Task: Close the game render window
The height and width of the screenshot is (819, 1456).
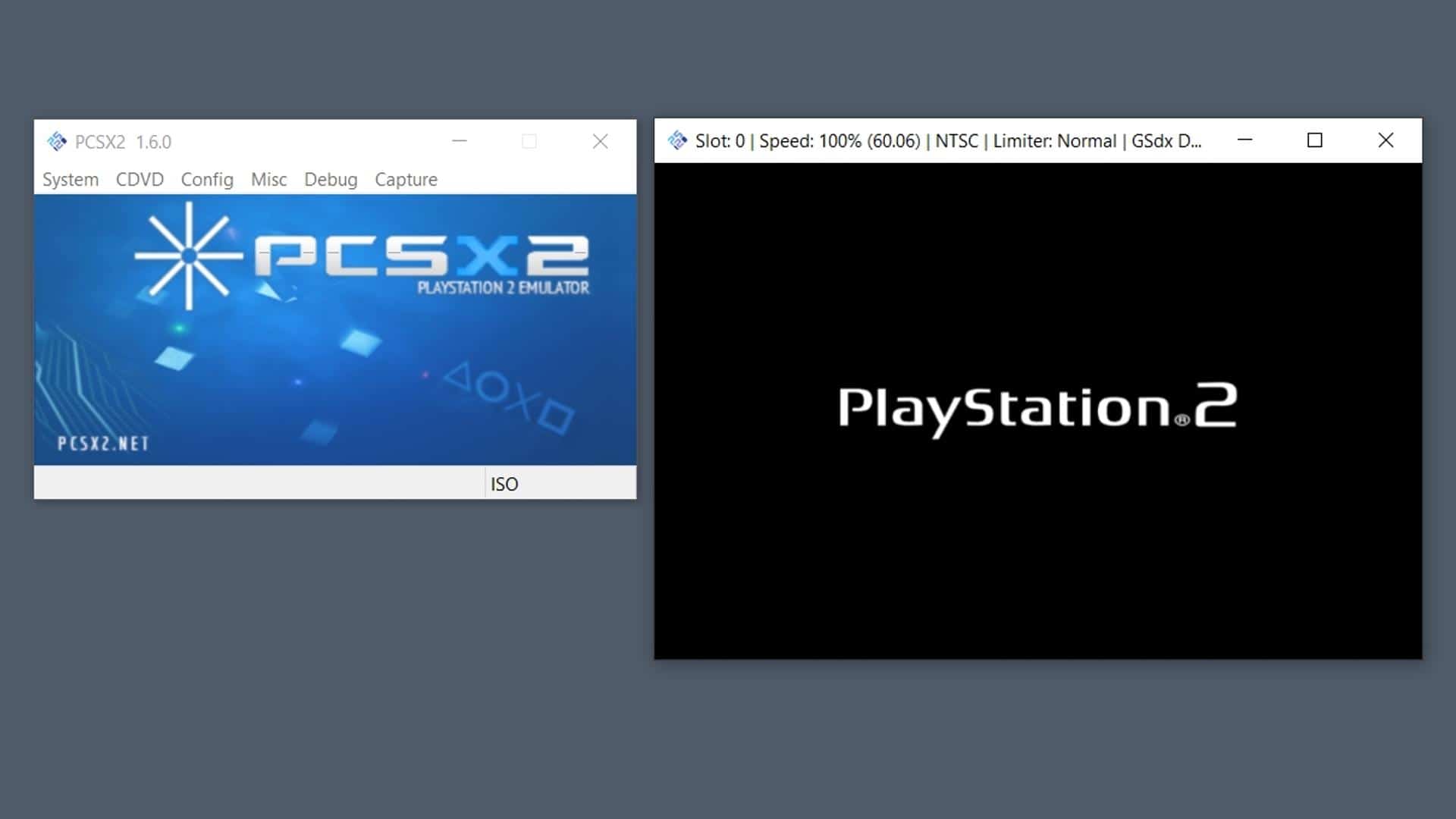Action: pyautogui.click(x=1385, y=140)
